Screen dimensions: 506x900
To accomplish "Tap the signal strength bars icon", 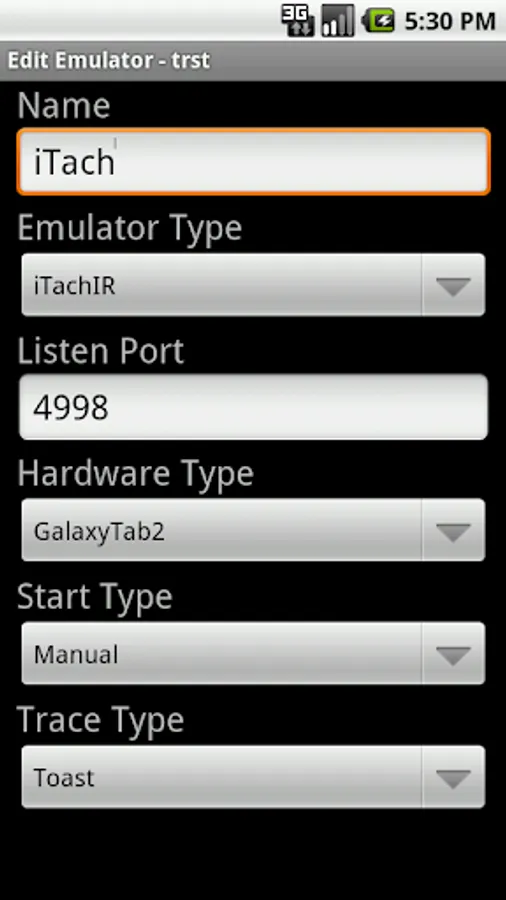I will 337,21.
